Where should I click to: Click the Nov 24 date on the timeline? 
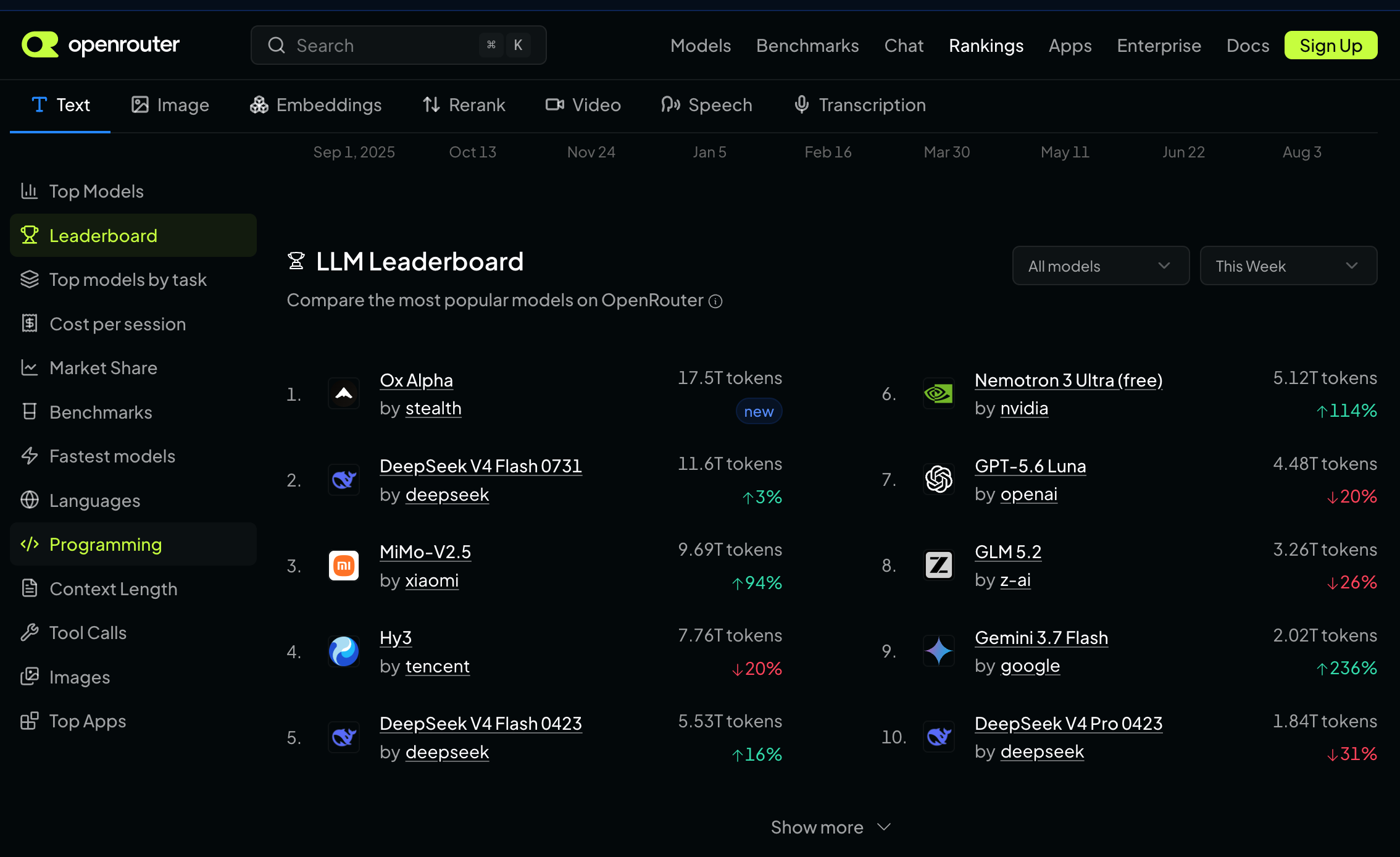(591, 152)
